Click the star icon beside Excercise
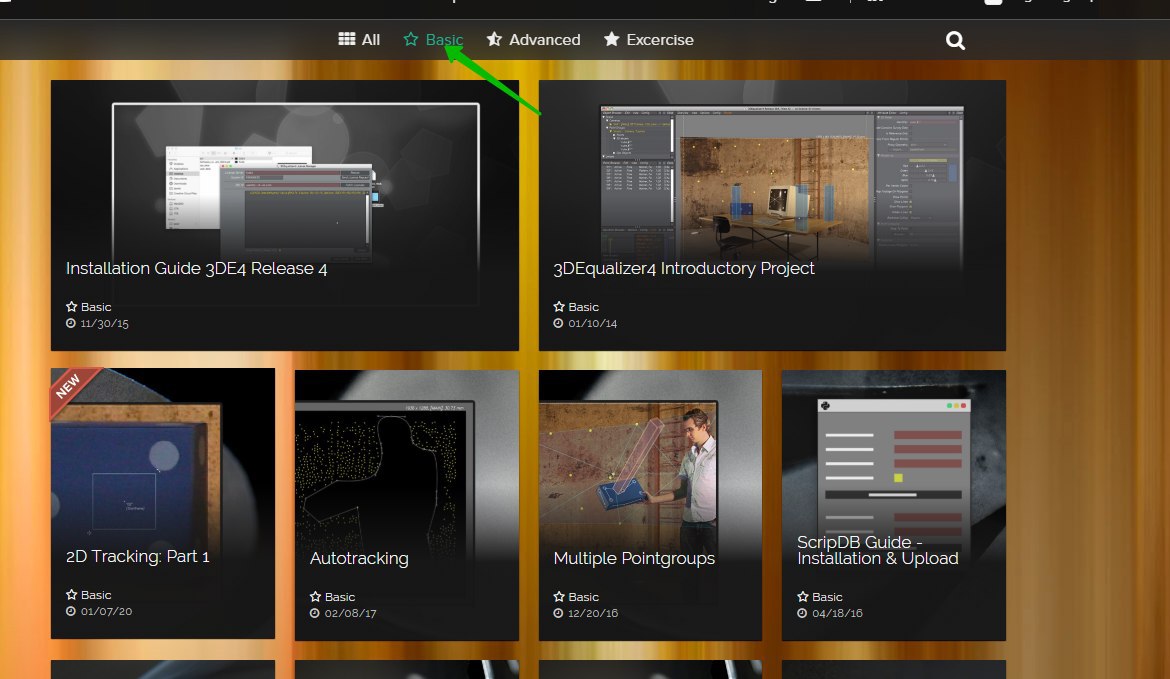1170x679 pixels. [611, 39]
